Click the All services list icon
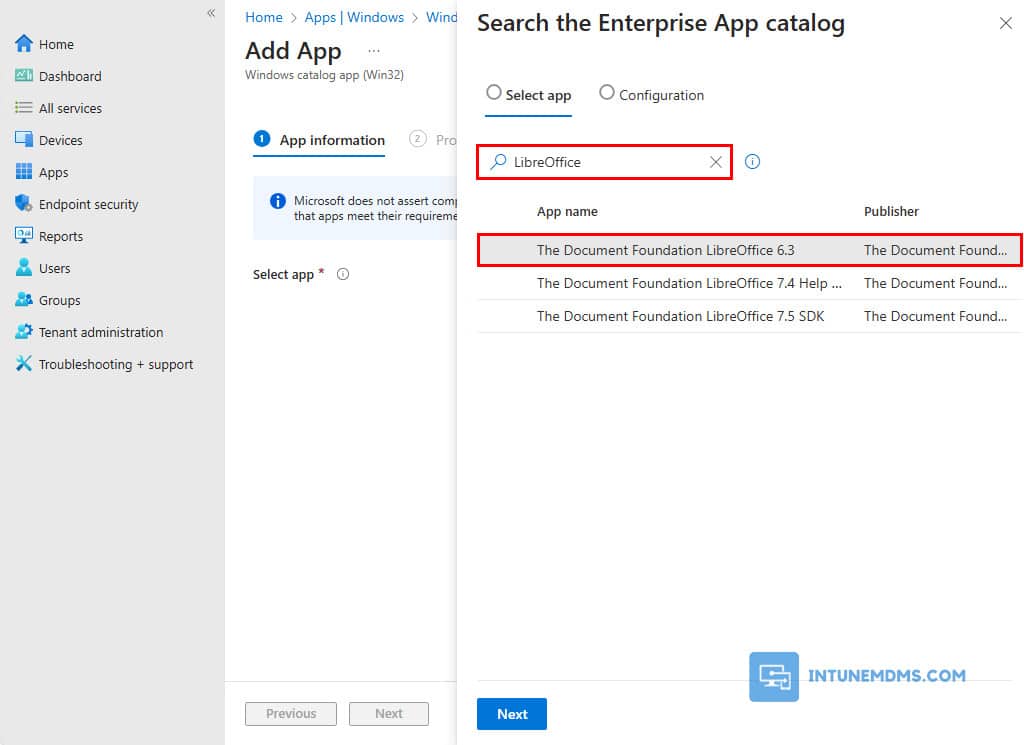The width and height of the screenshot is (1024, 745). tap(24, 108)
